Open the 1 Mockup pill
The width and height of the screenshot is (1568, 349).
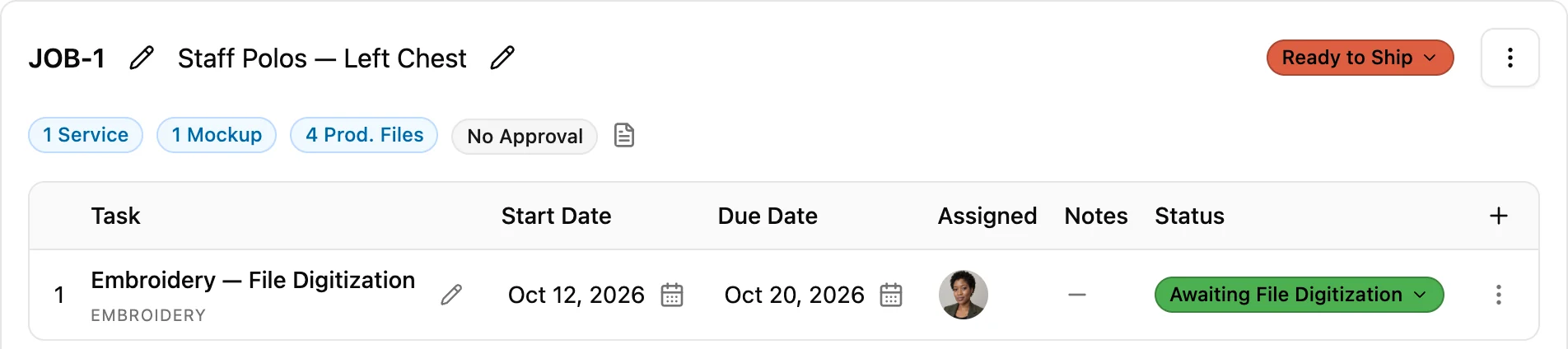[x=217, y=135]
